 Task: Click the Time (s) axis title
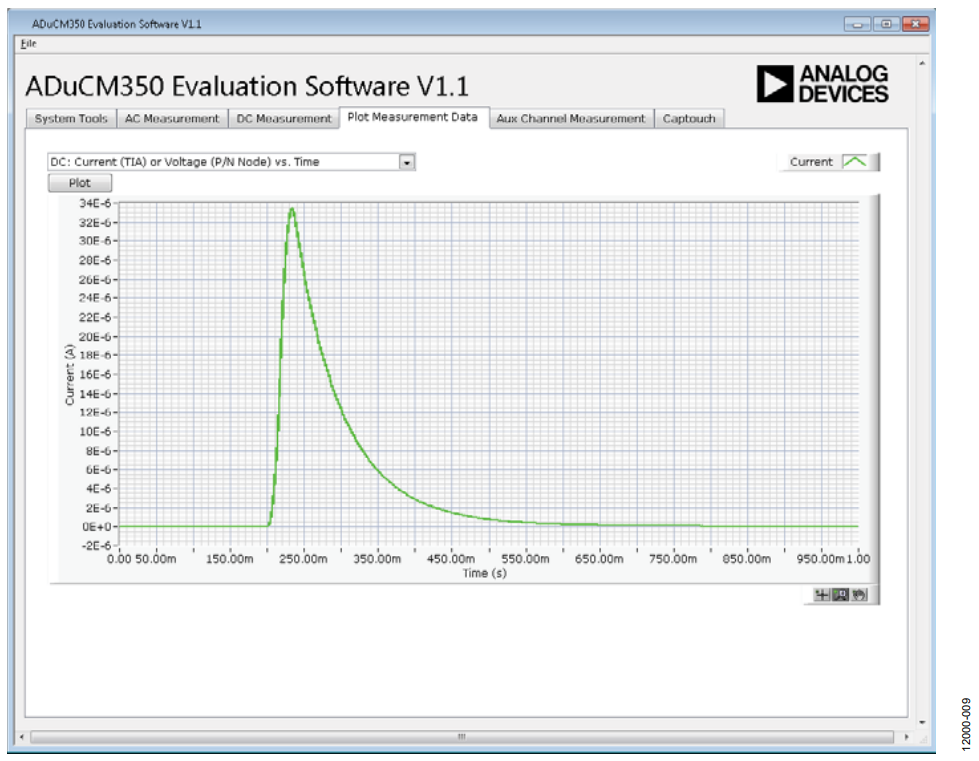point(485,573)
